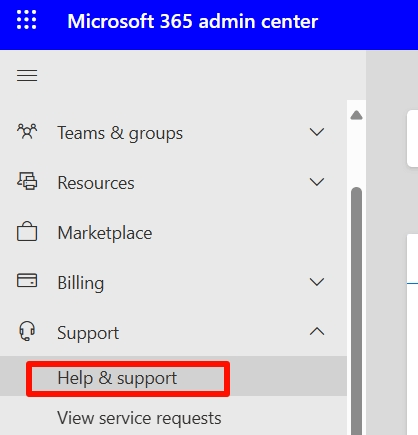Click the Resources printer icon
The image size is (418, 435).
[x=27, y=181]
